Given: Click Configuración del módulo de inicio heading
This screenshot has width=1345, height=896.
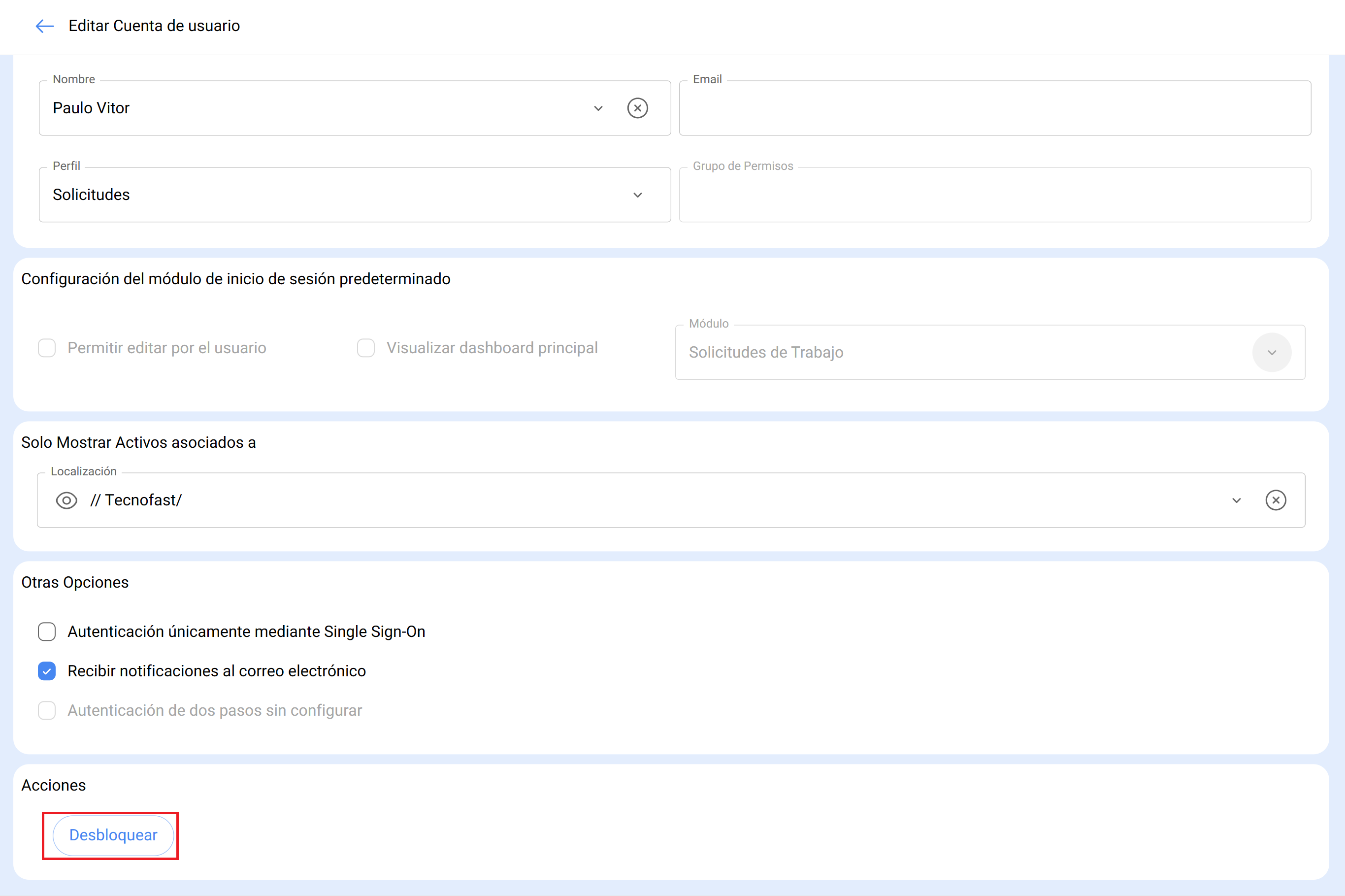Looking at the screenshot, I should pos(235,279).
